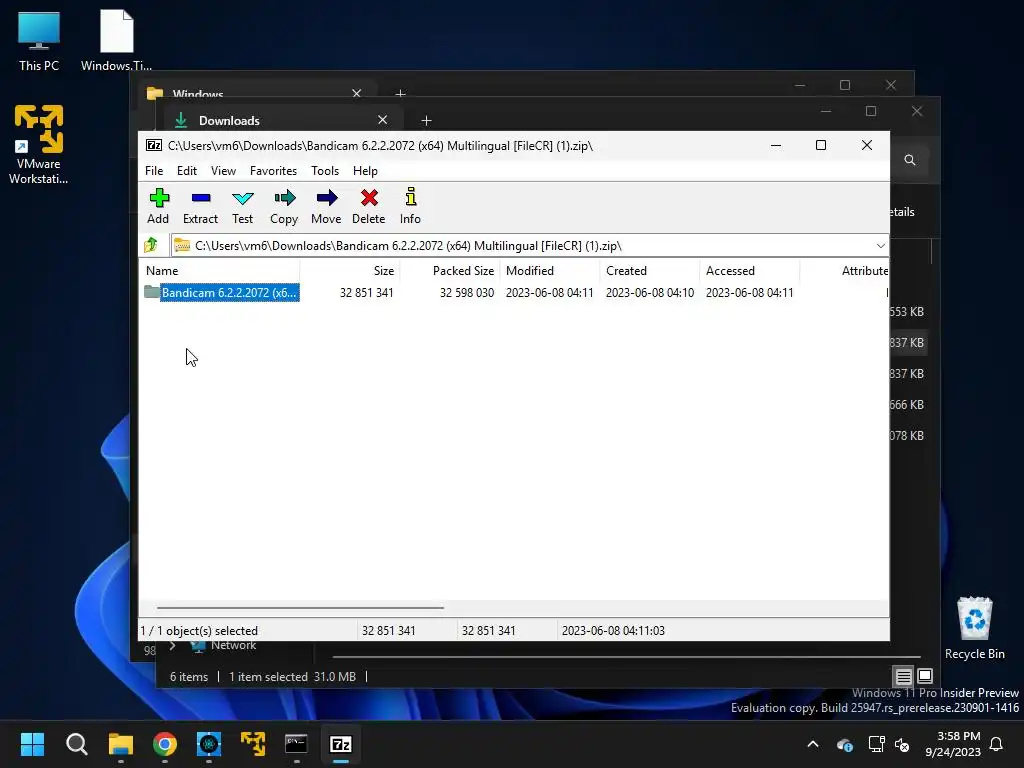Open the muted volume tray icon
Image resolution: width=1024 pixels, height=768 pixels.
point(902,744)
